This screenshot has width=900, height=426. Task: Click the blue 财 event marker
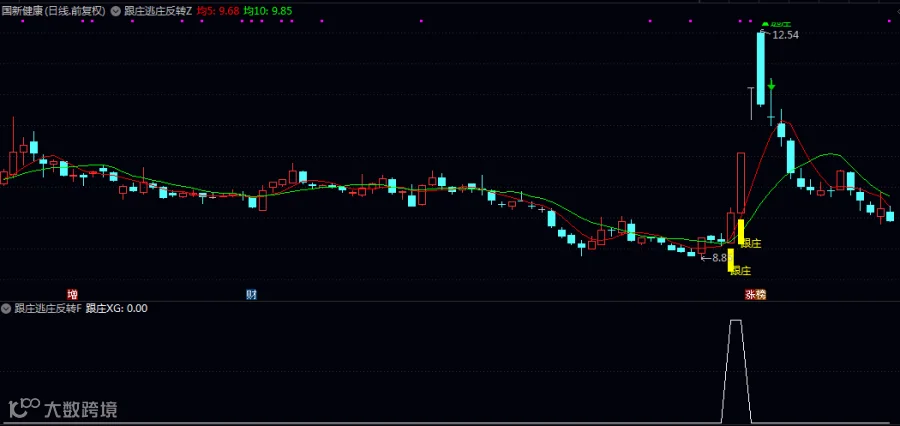tap(251, 295)
